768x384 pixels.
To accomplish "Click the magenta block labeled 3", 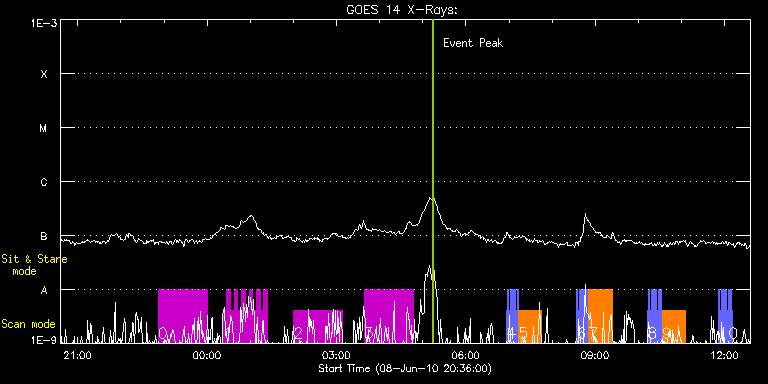I will [389, 316].
